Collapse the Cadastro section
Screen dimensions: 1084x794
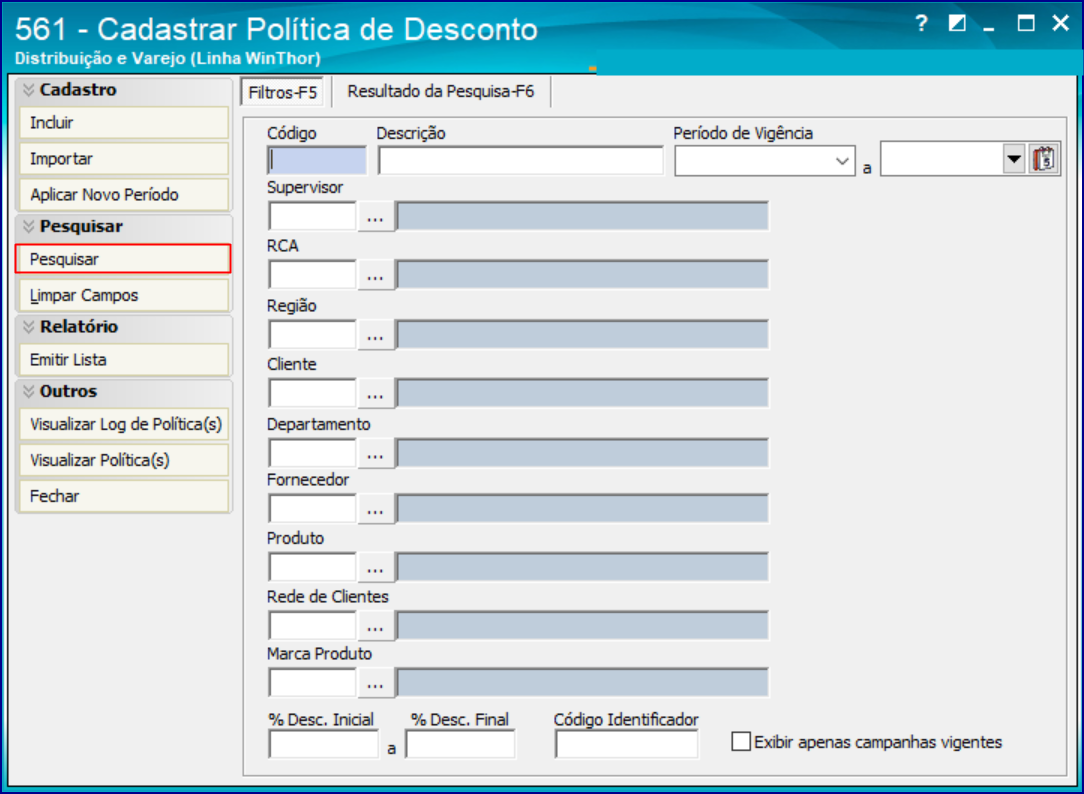point(28,90)
